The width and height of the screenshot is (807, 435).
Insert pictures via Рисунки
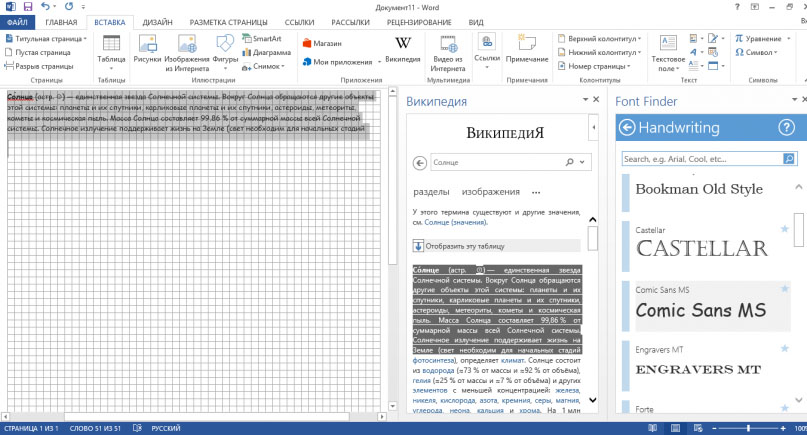click(x=147, y=50)
